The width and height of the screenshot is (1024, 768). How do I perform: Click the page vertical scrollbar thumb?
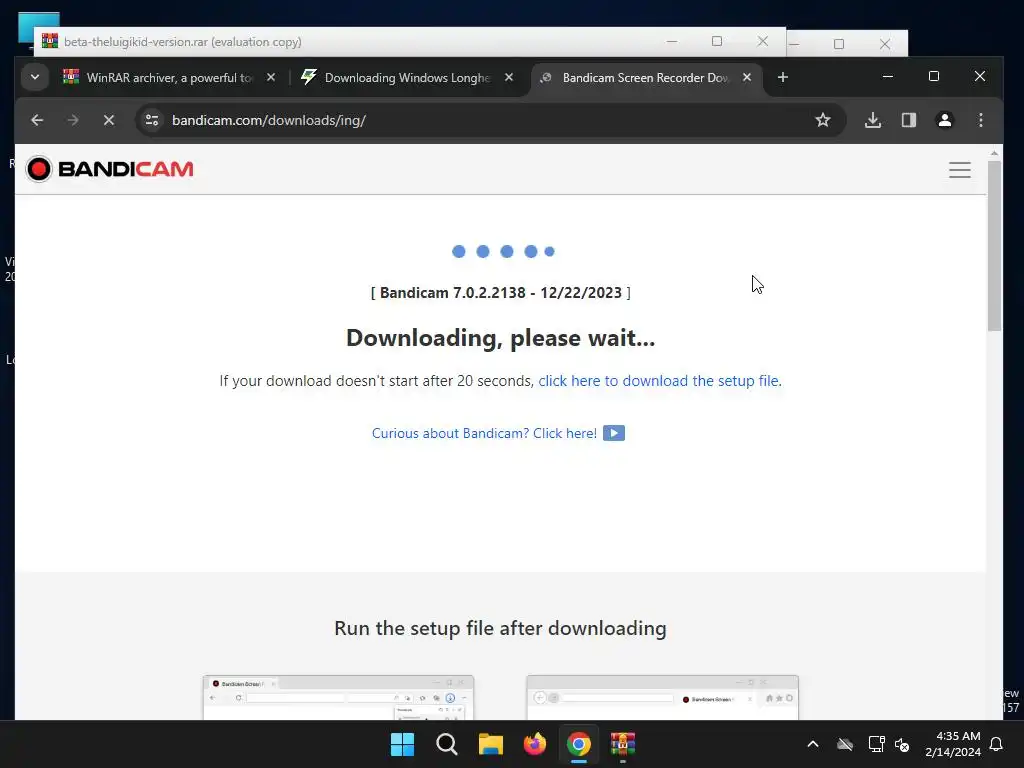[994, 245]
